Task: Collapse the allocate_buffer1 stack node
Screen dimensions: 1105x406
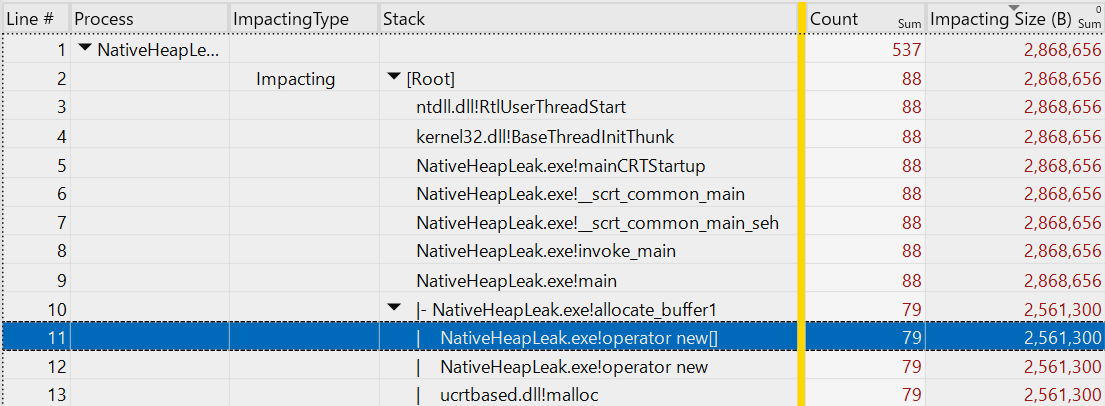Action: click(x=395, y=310)
